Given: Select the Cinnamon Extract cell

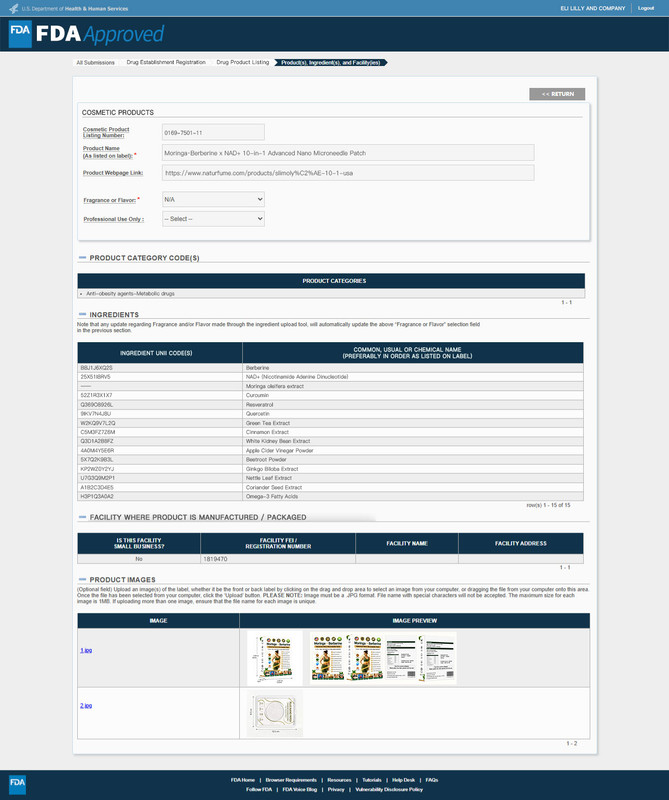Looking at the screenshot, I should pyautogui.click(x=413, y=432).
